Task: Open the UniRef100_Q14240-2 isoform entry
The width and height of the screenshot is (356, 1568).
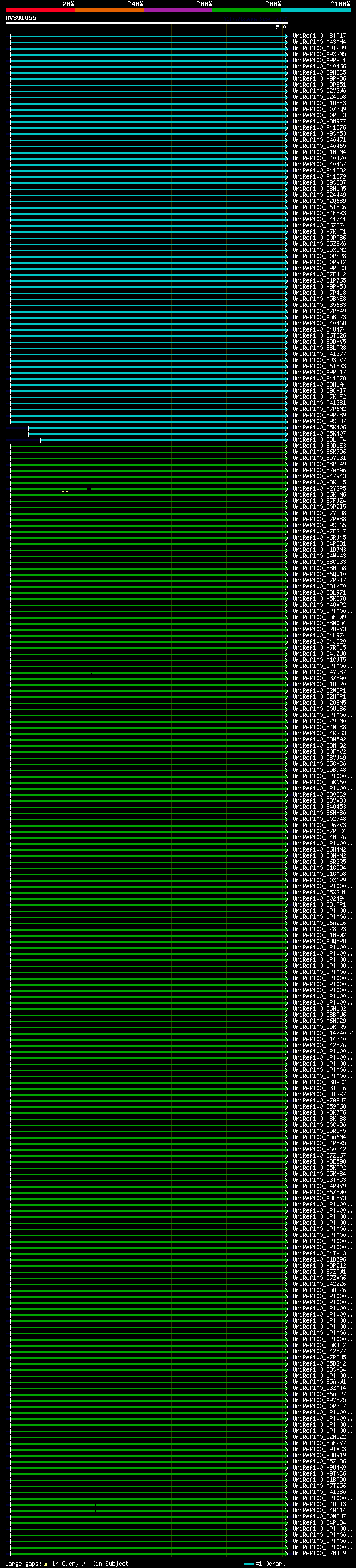Action: tap(323, 1033)
